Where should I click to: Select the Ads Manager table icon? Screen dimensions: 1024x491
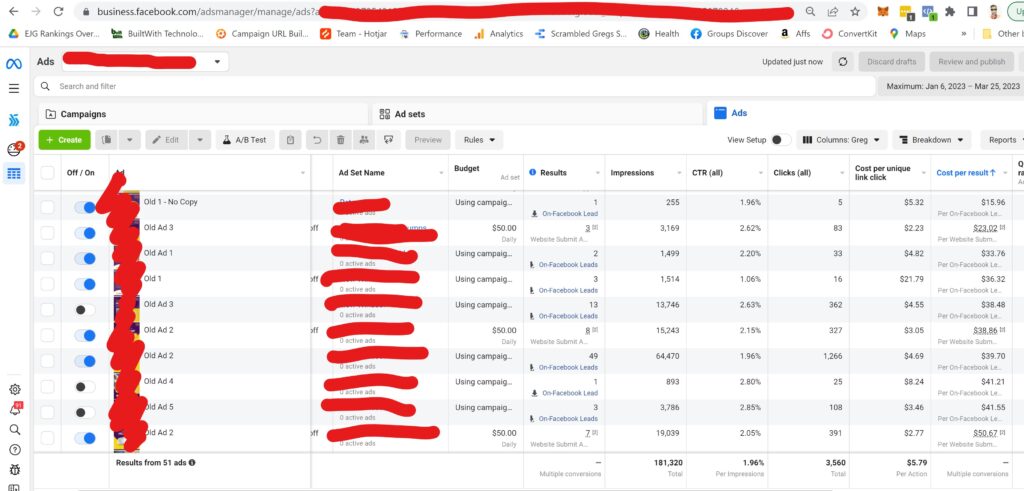[14, 174]
